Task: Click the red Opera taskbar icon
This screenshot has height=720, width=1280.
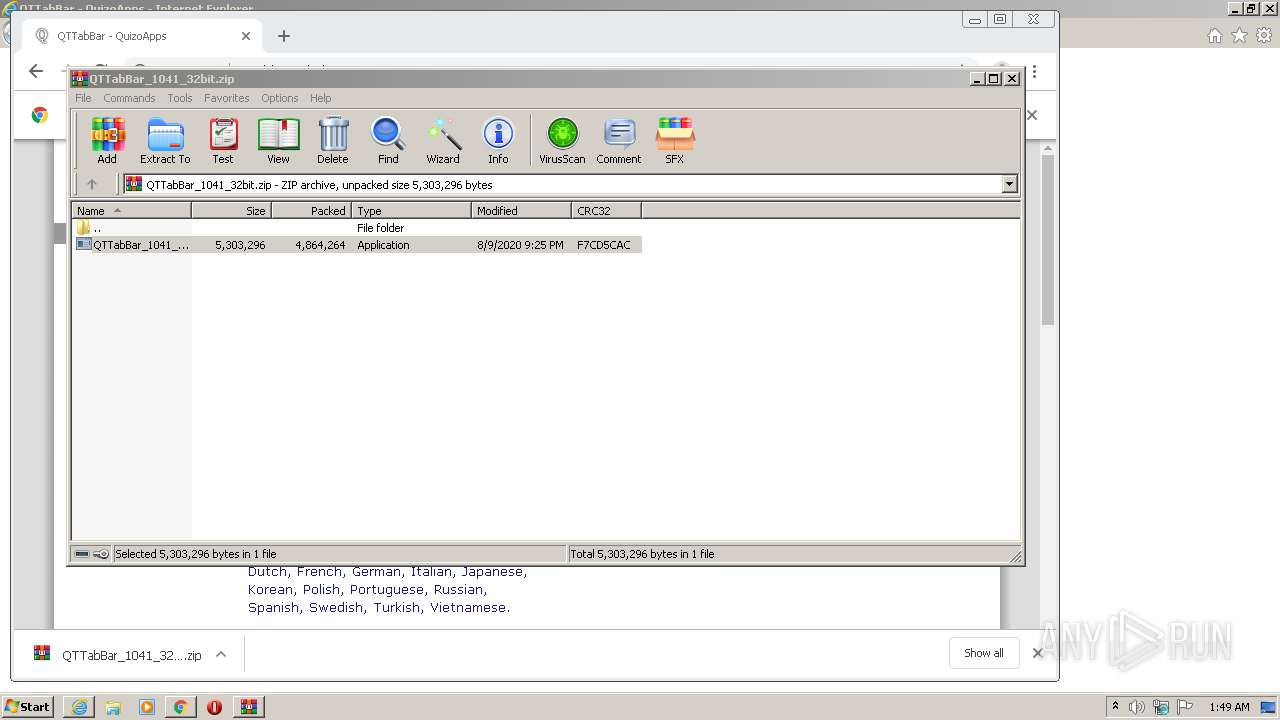Action: point(214,707)
